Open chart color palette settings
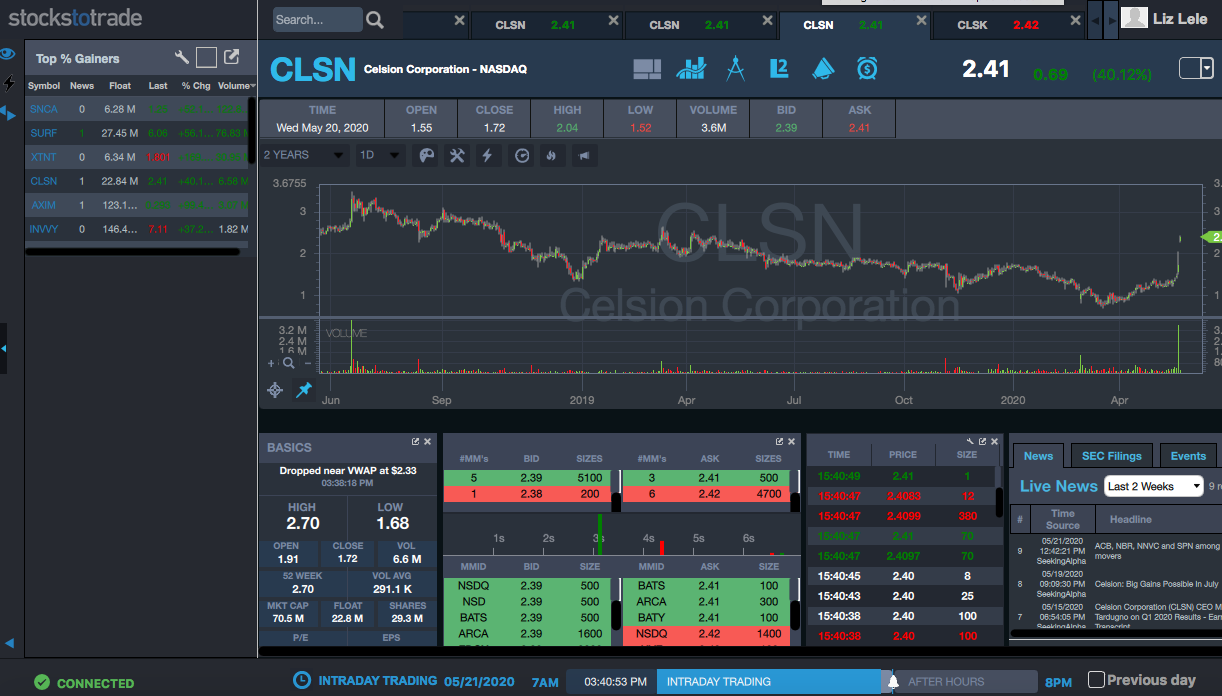Viewport: 1222px width, 696px height. click(426, 155)
